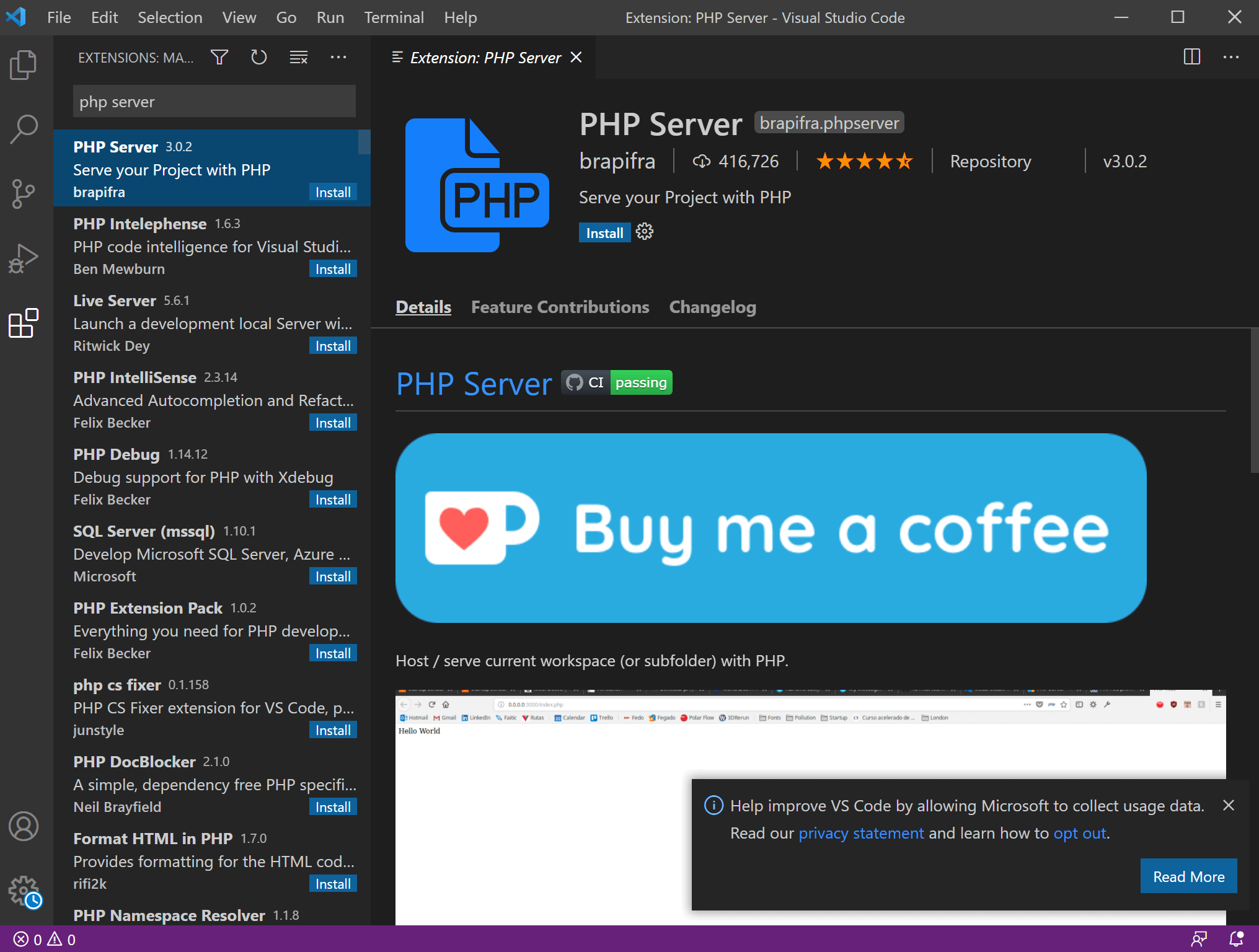Open the Terminal menu

pyautogui.click(x=394, y=17)
